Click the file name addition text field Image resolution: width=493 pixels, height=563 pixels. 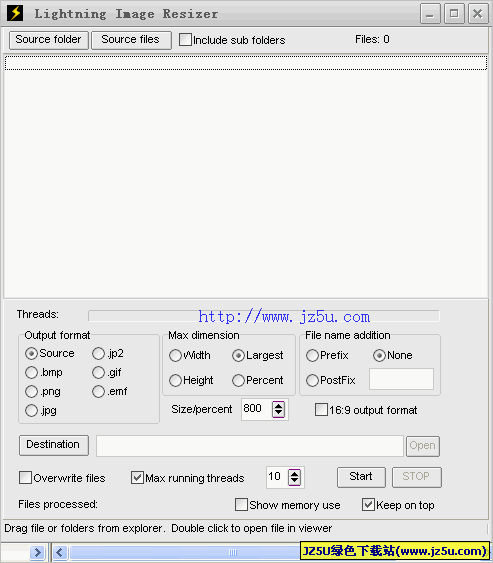[x=401, y=379]
